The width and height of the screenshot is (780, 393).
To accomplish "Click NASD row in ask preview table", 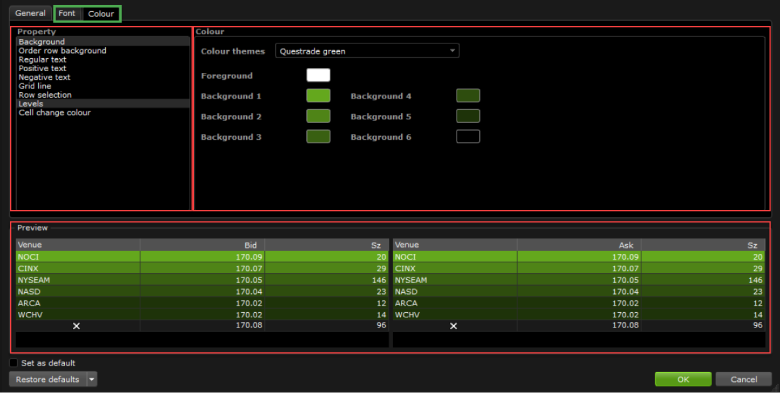I will [579, 292].
